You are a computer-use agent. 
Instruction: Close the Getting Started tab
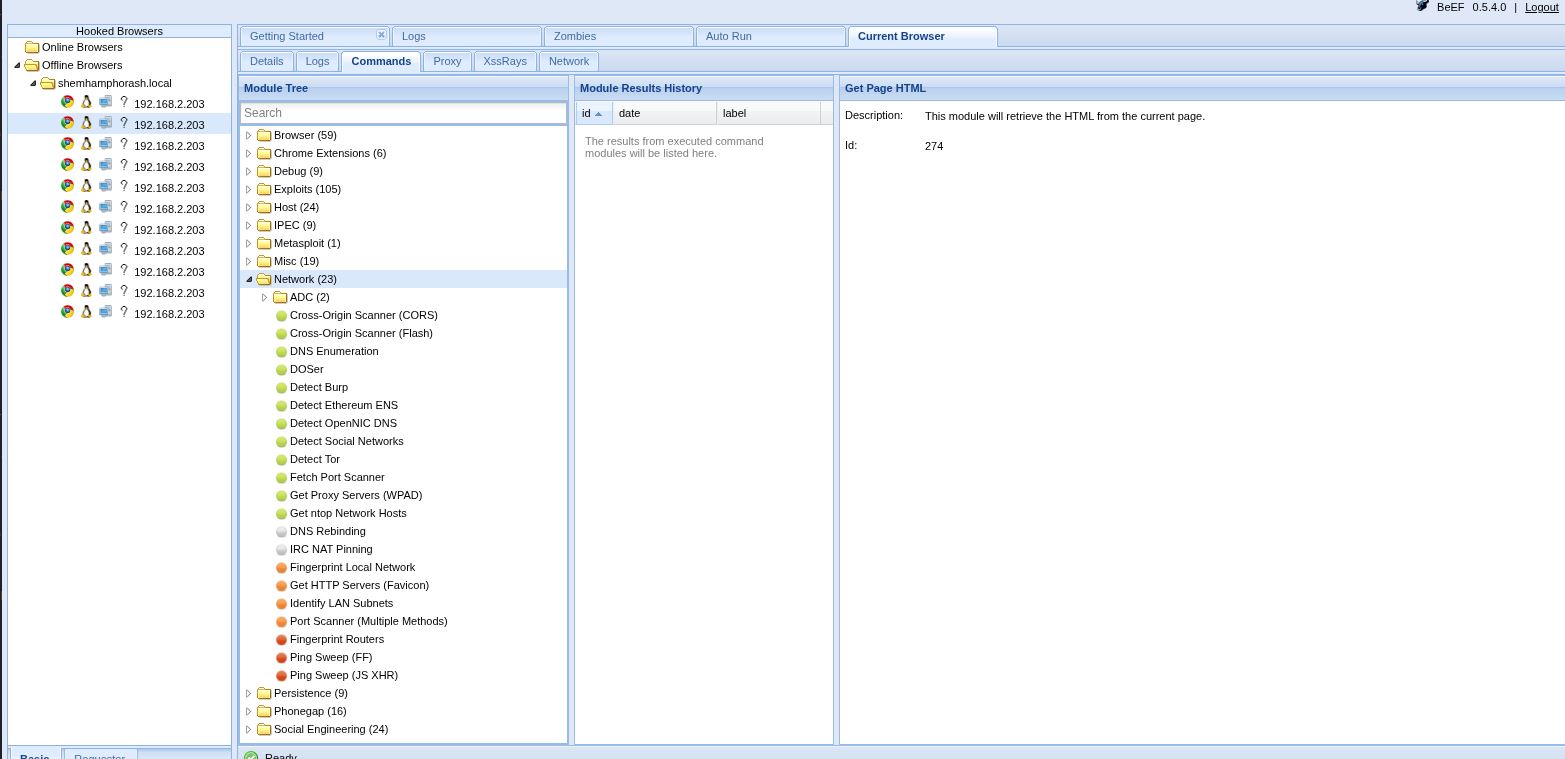381,35
